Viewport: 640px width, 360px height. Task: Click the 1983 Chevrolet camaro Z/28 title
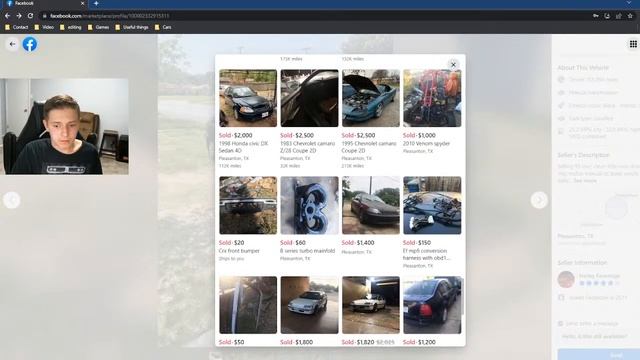pos(307,147)
